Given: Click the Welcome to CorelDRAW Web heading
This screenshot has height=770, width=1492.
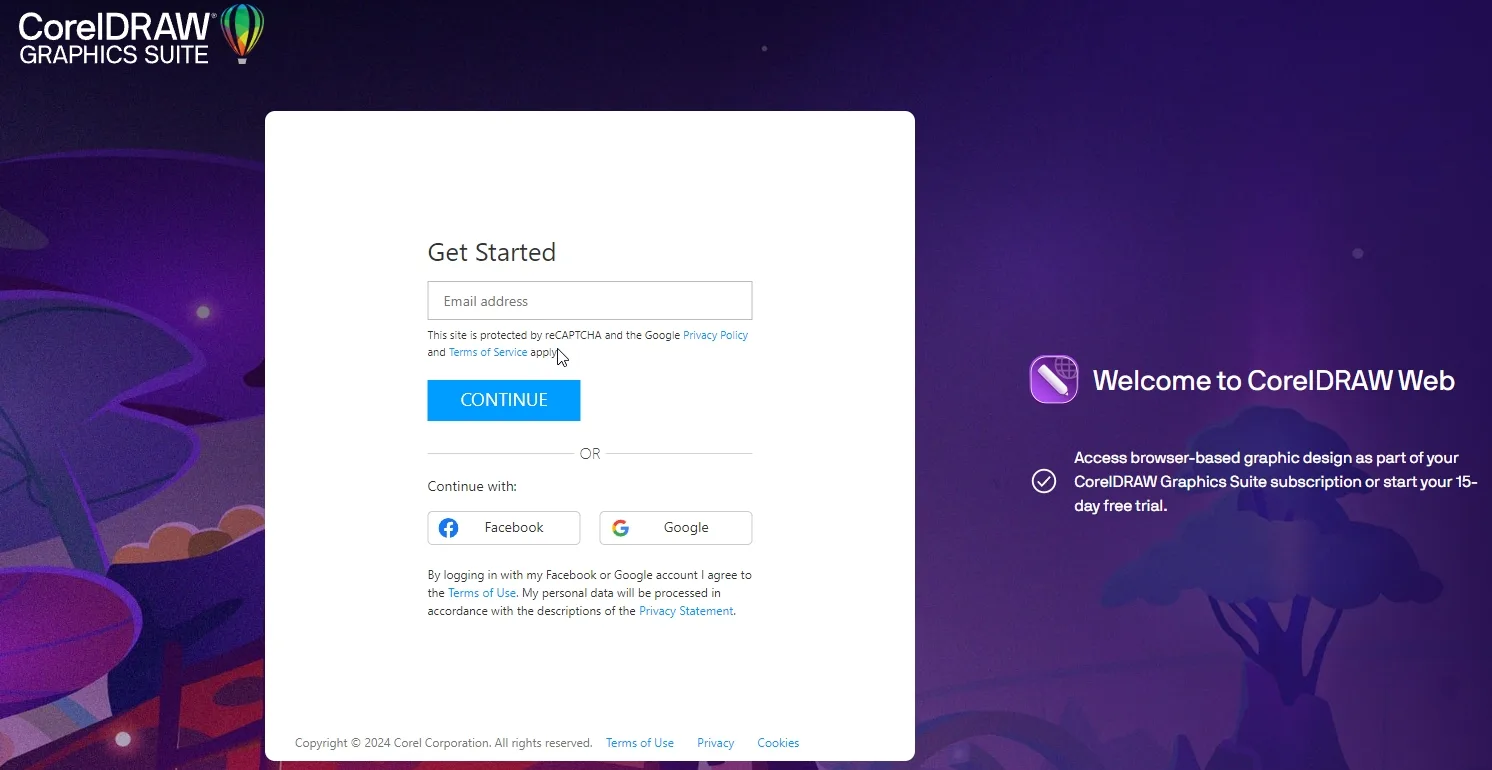Looking at the screenshot, I should click(1274, 380).
